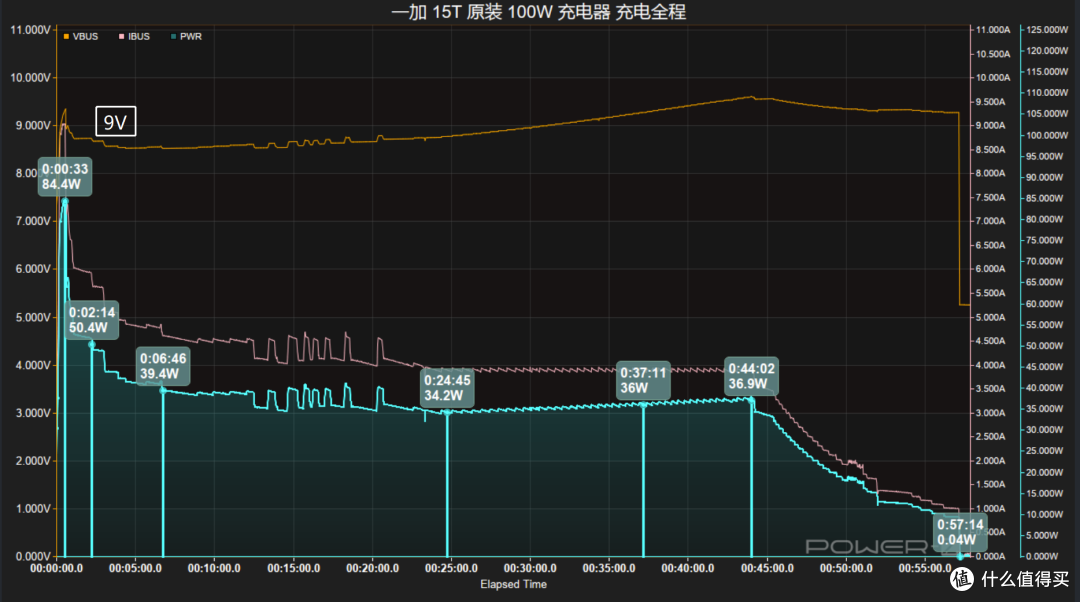1080x602 pixels.
Task: Select the 0:37:11 36W marker label
Action: (x=643, y=380)
